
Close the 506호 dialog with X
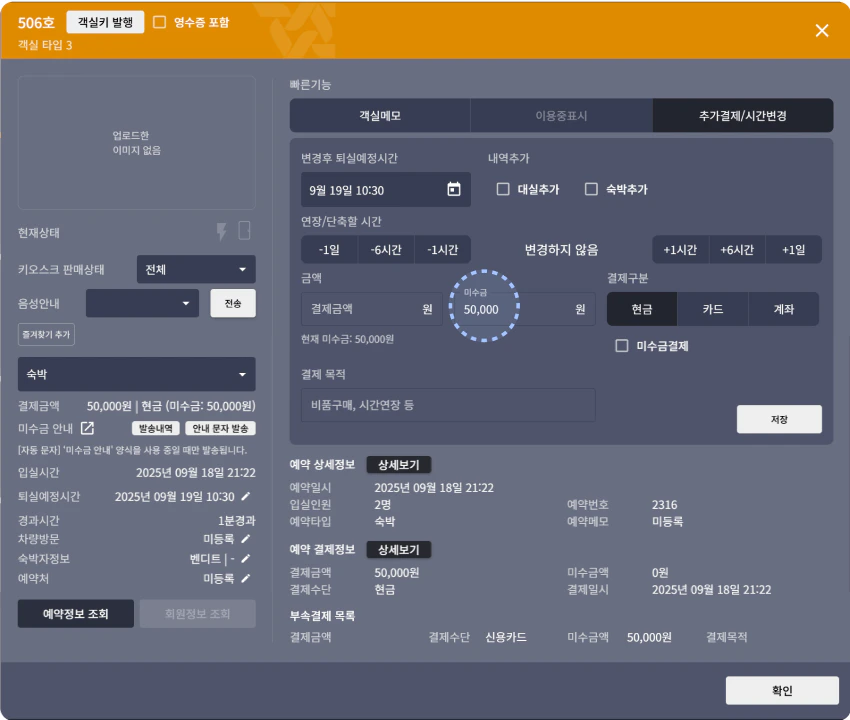pos(822,30)
